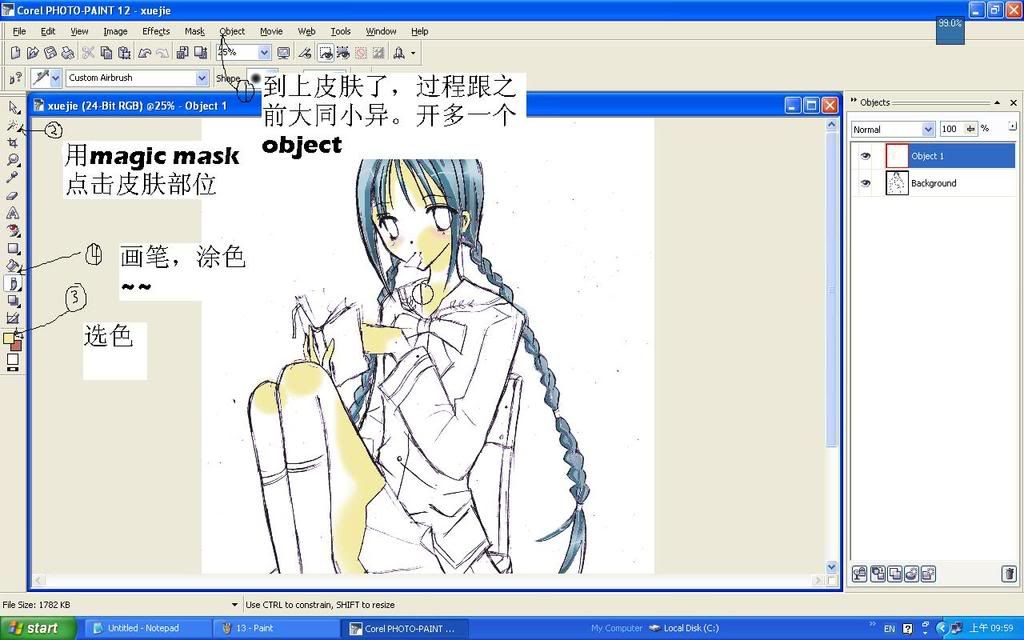This screenshot has width=1024, height=640.
Task: Click the first icon at Objects docker bottom
Action: 860,573
